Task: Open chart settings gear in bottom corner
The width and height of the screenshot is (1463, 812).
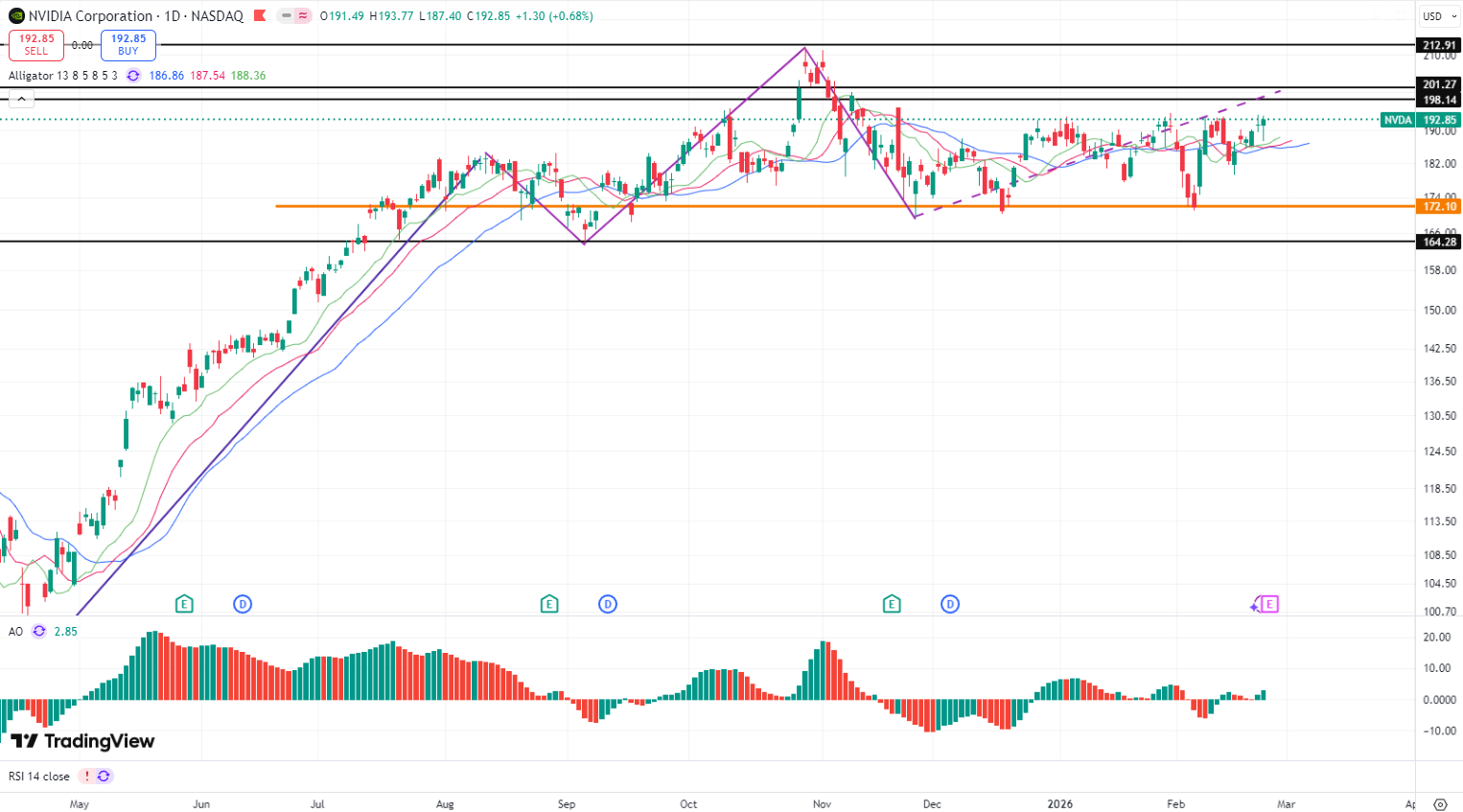Action: pyautogui.click(x=1440, y=804)
